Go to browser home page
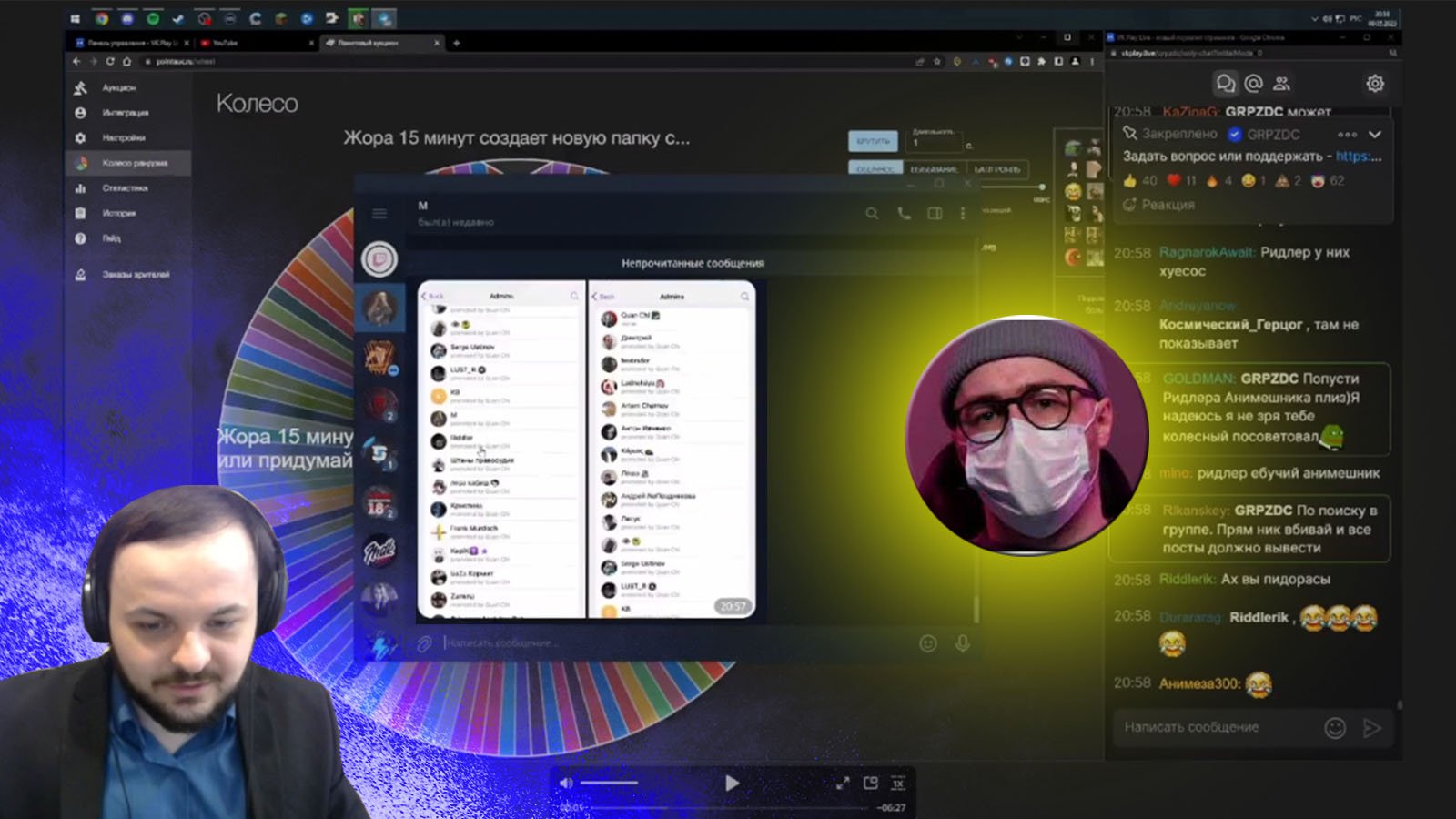 (x=126, y=62)
